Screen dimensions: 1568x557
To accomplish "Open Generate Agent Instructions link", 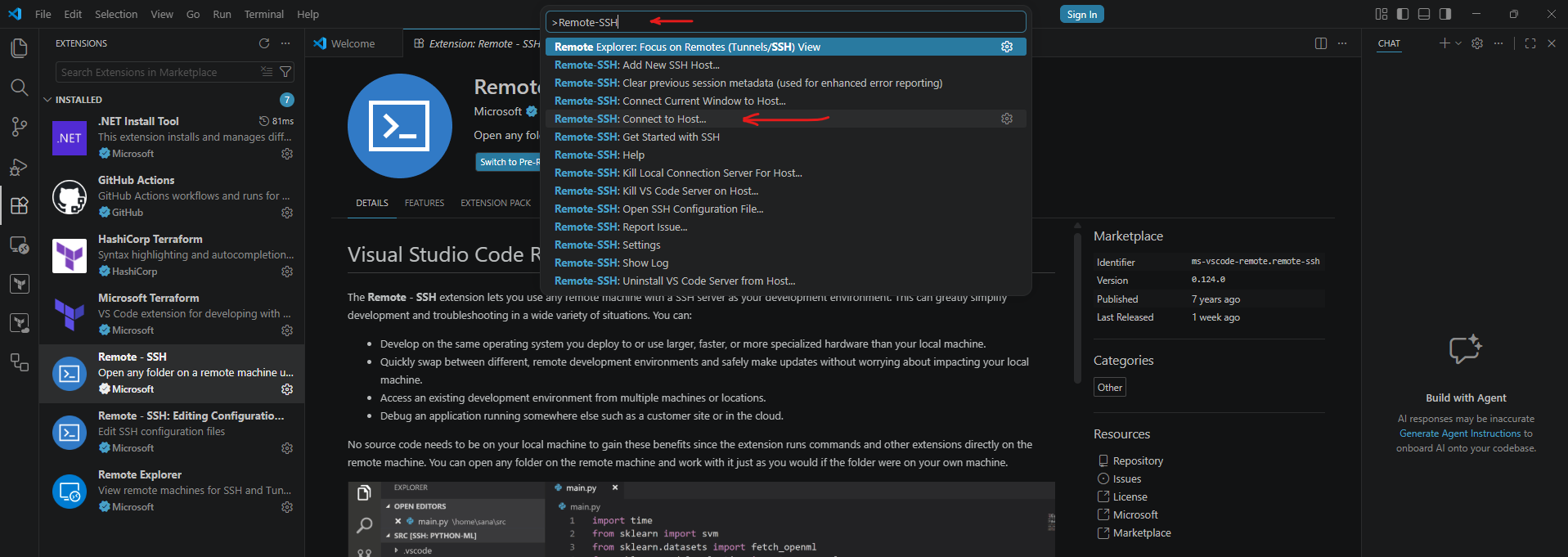I will [1460, 433].
